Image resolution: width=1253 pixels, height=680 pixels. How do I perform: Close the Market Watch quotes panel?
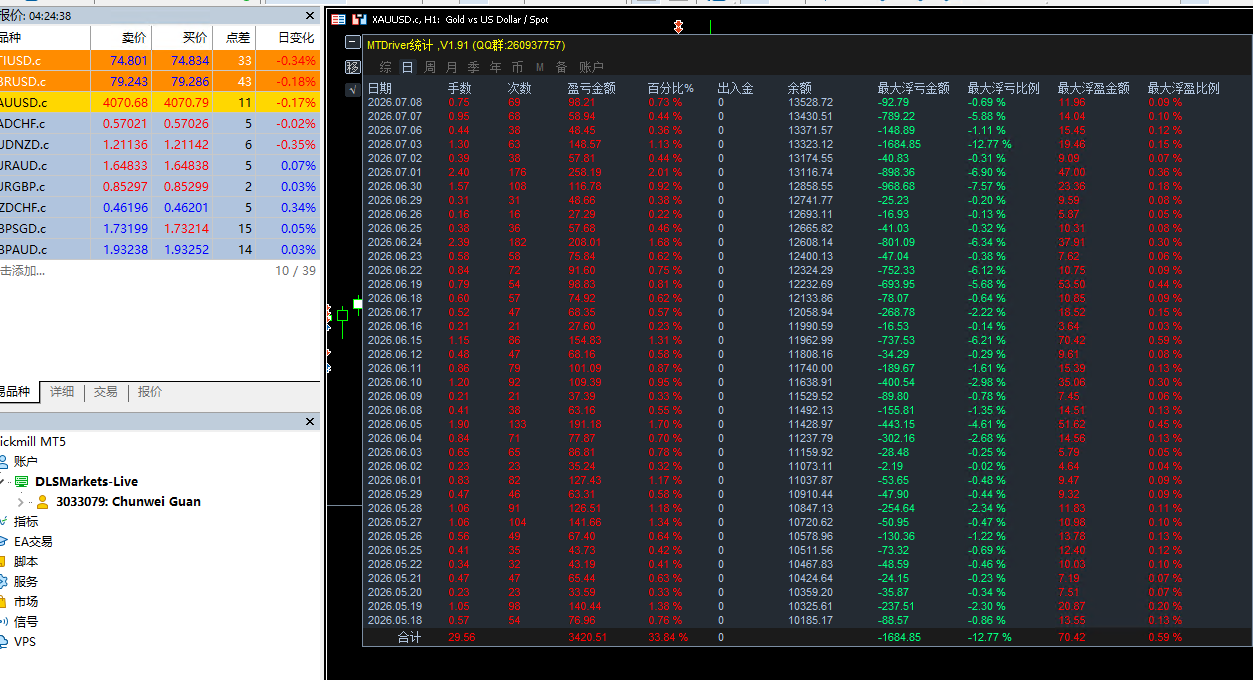click(x=310, y=16)
